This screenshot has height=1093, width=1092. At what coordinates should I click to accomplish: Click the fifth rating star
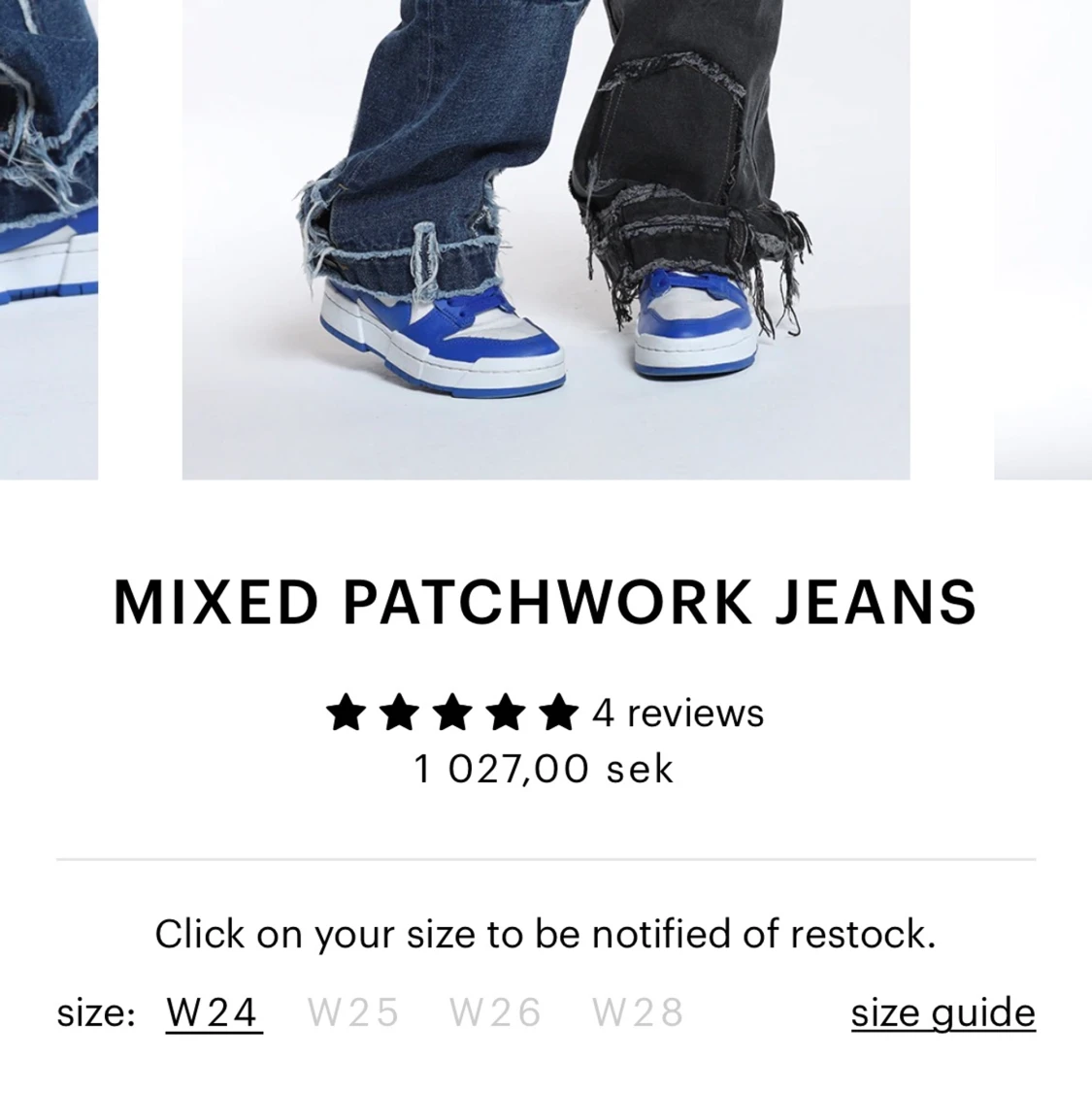pos(558,712)
